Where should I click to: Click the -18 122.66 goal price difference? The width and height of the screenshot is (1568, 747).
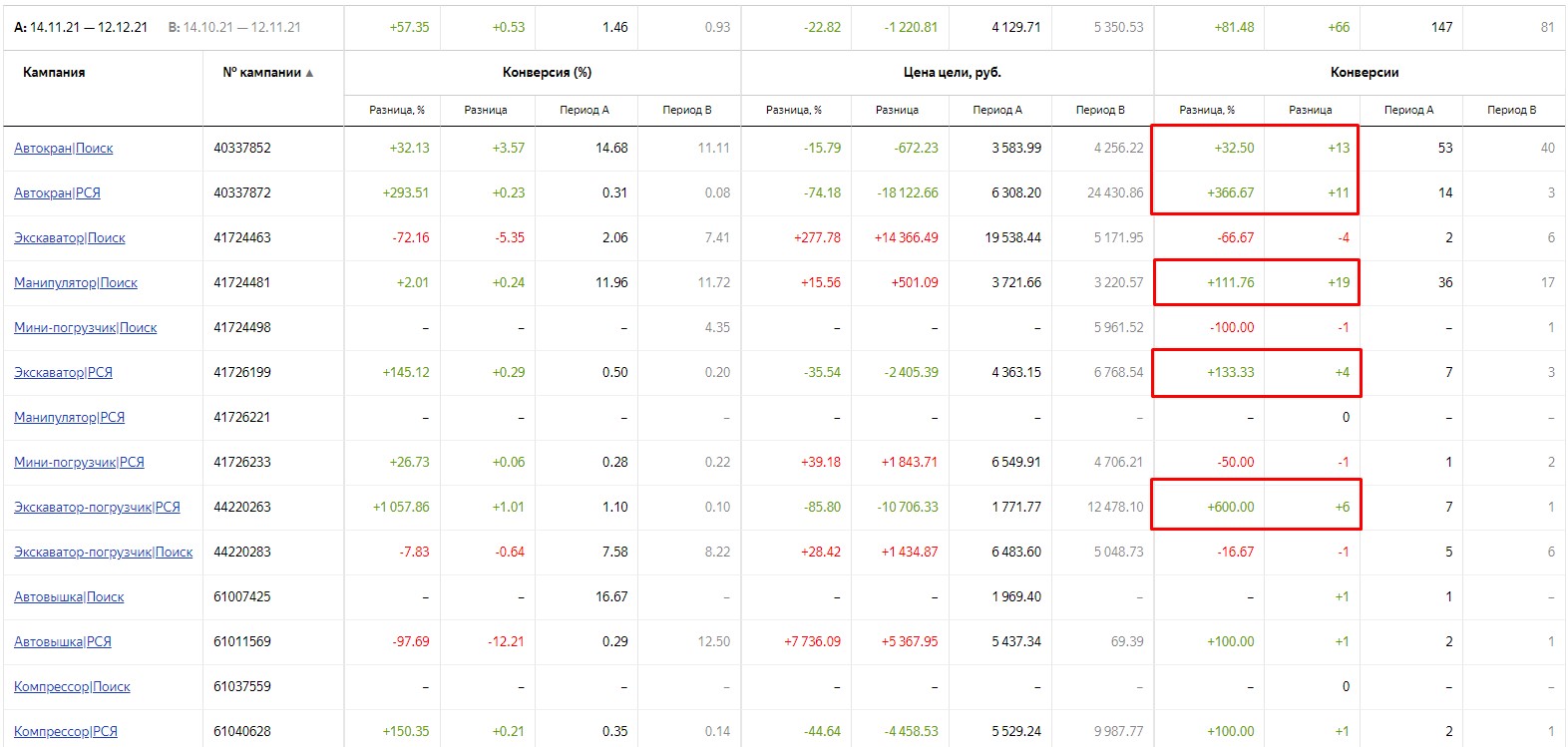pos(906,192)
